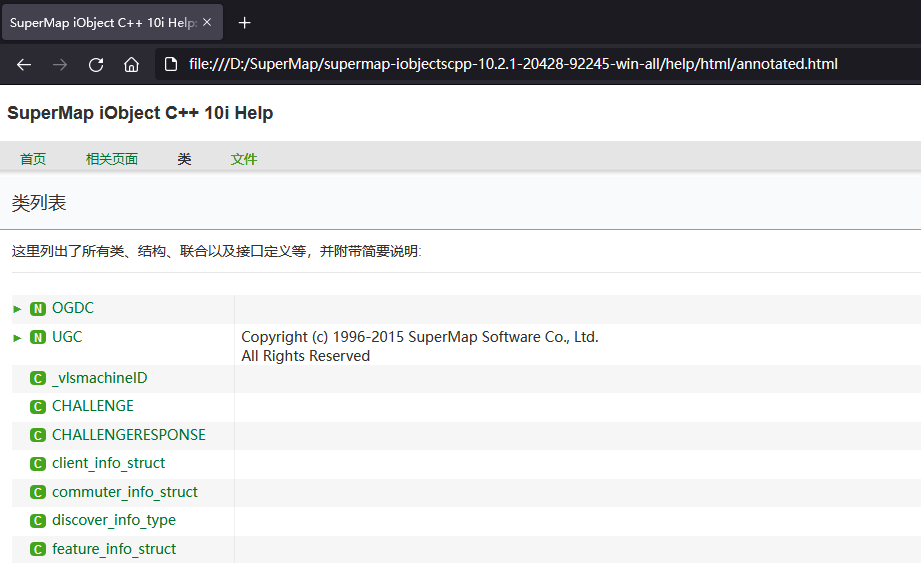
Task: Click the C icon beside discover_info_type
Action: click(38, 521)
